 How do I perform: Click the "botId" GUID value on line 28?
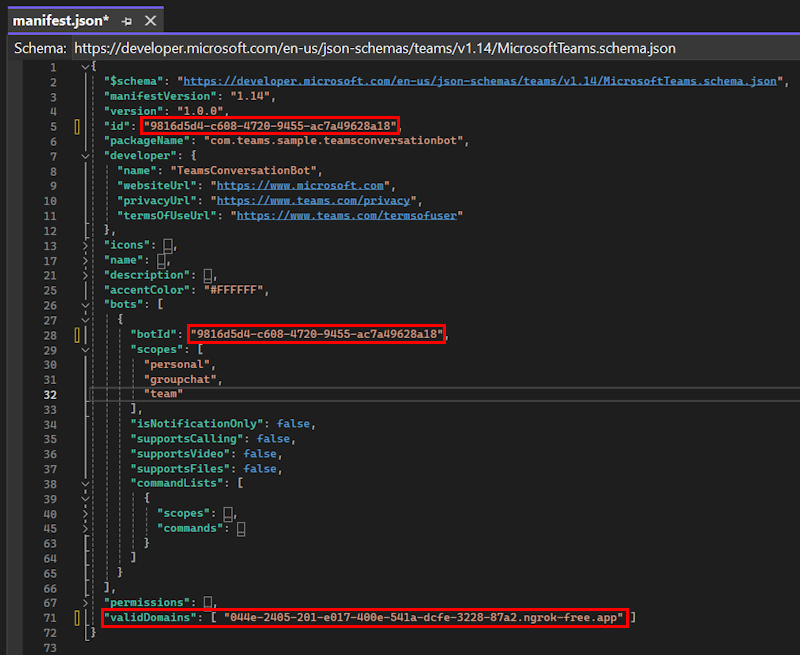coord(317,334)
